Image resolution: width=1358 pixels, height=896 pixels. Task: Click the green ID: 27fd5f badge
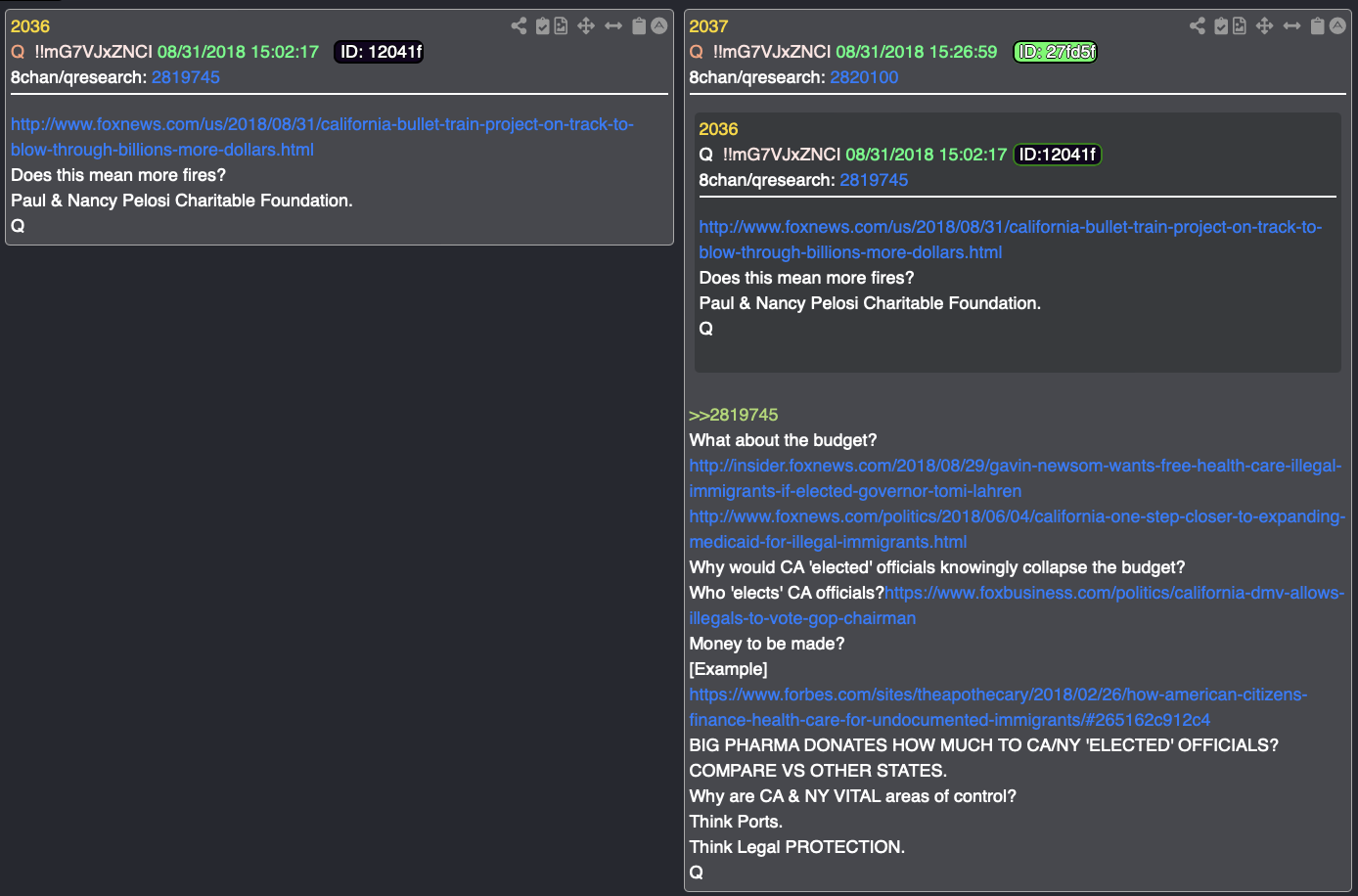(x=1056, y=52)
